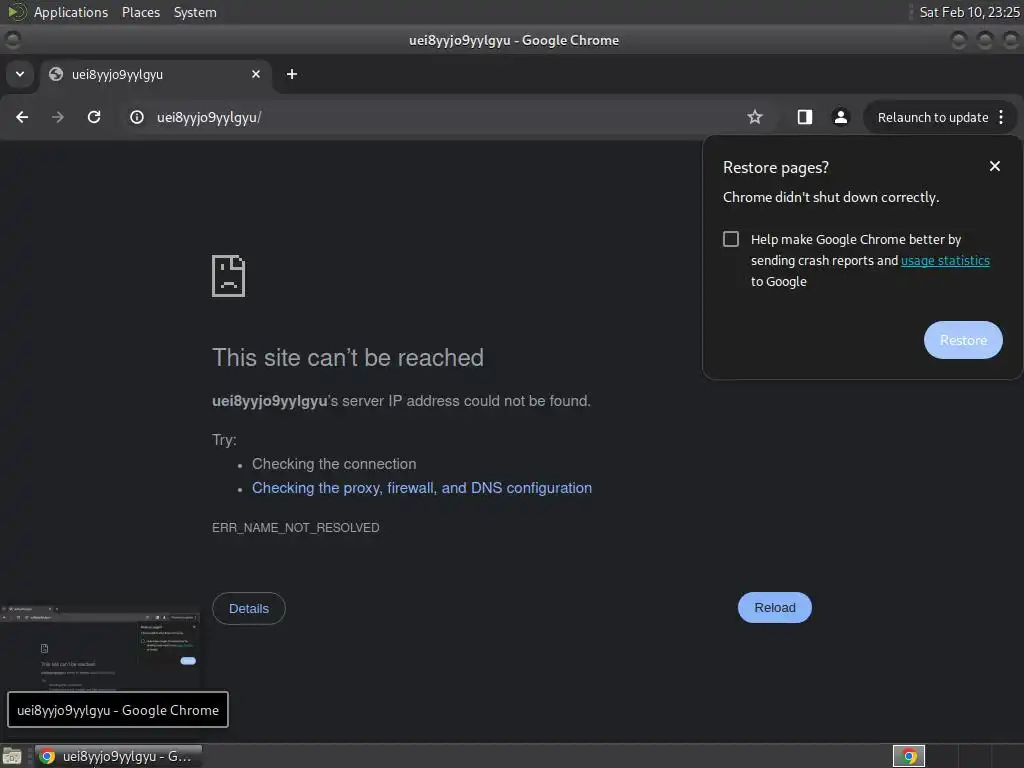The height and width of the screenshot is (768, 1024).
Task: Click the Chrome taskbar window entry
Action: (x=118, y=756)
